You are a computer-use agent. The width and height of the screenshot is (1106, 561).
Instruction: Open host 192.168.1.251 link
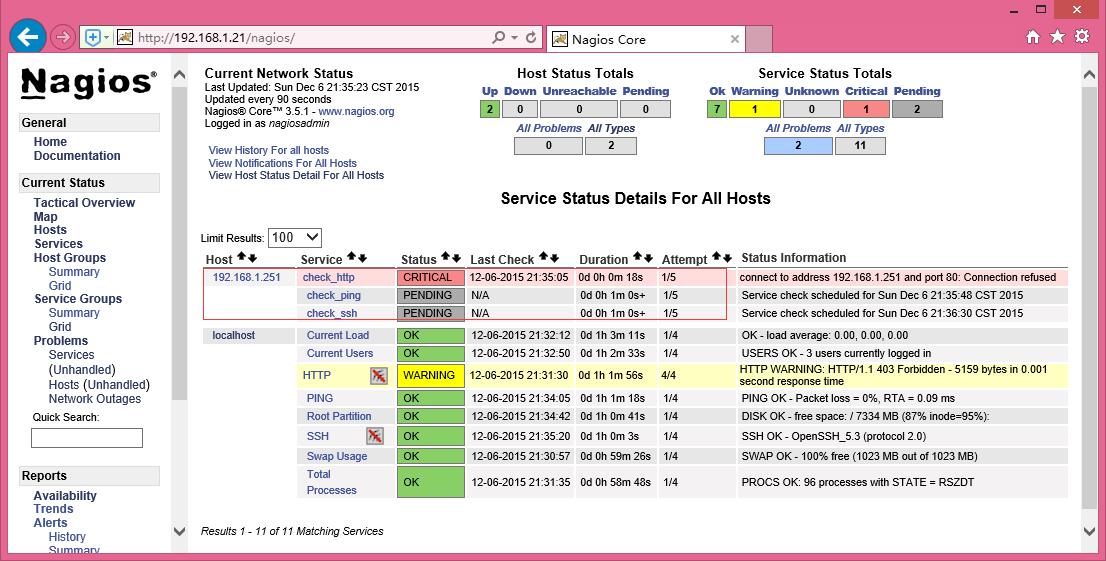pos(247,277)
